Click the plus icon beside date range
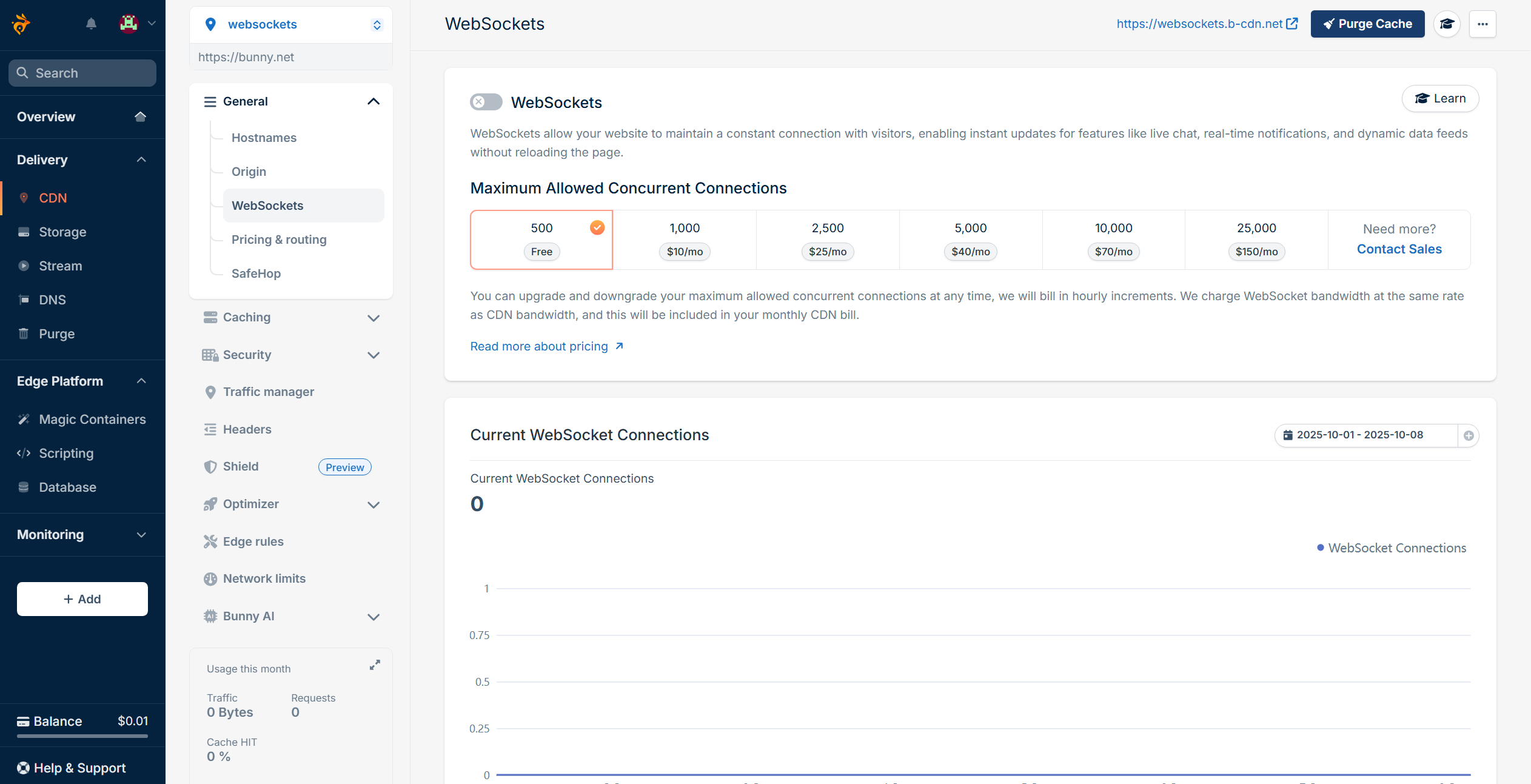This screenshot has height=784, width=1531. (x=1469, y=435)
